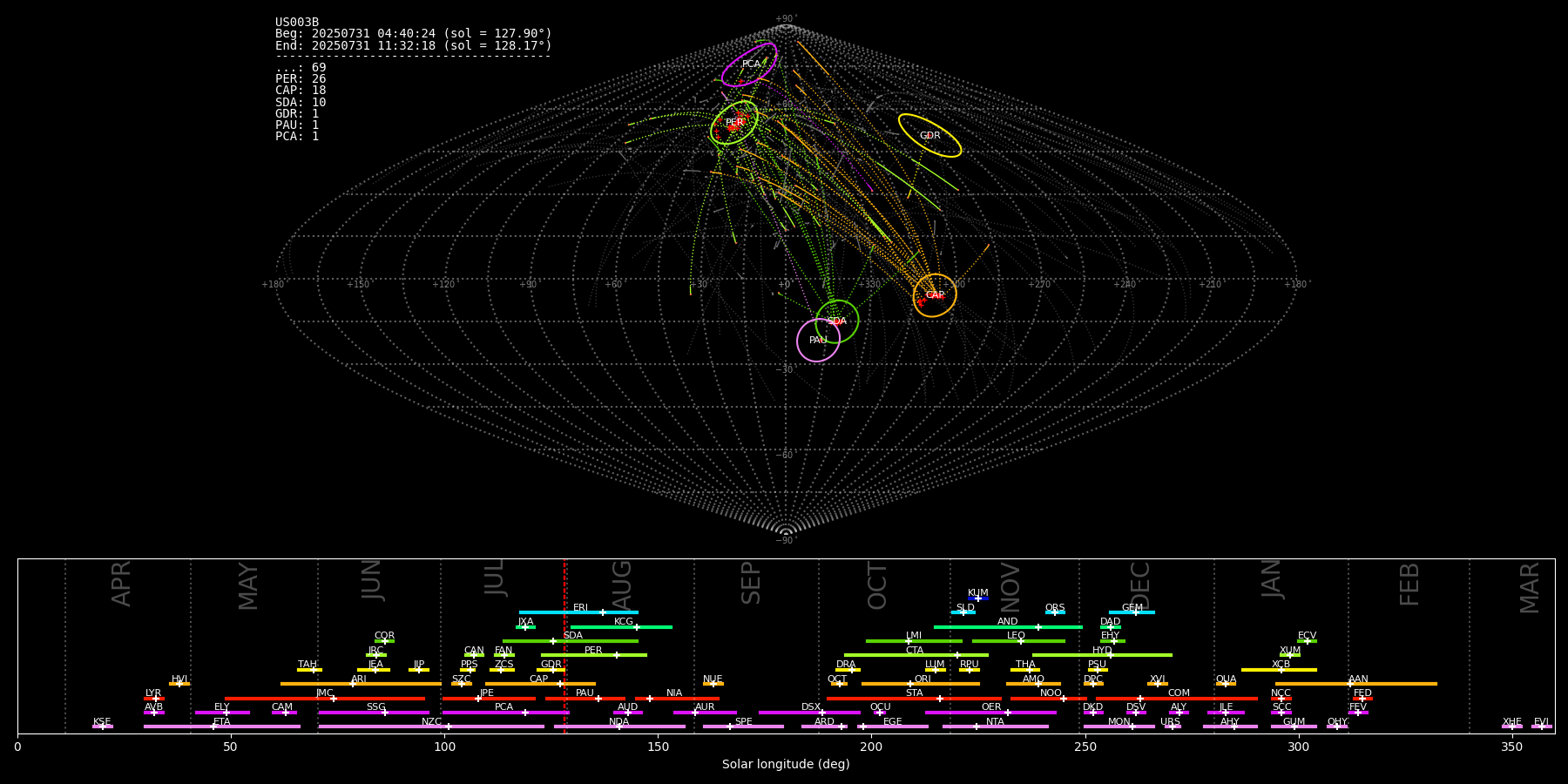The height and width of the screenshot is (784, 1568).
Task: Click the PER radiant label on sky map
Action: 734,122
